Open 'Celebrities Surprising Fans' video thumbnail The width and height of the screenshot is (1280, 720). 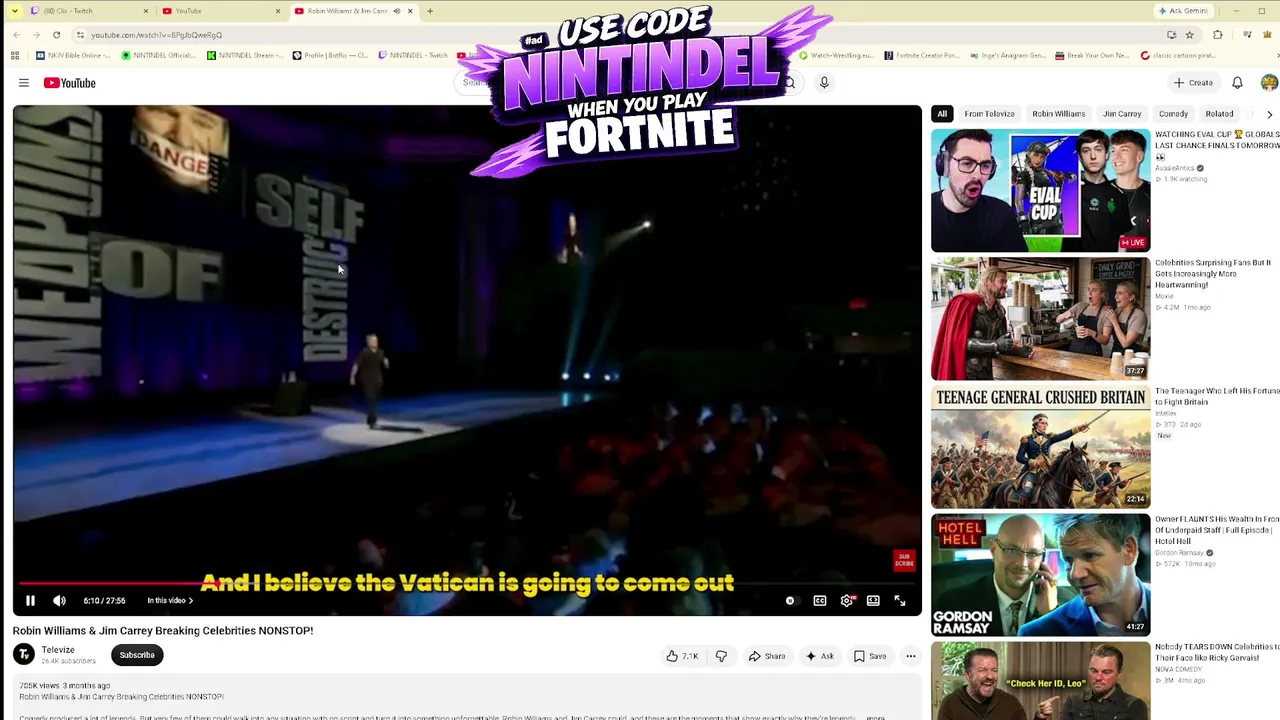[1040, 318]
